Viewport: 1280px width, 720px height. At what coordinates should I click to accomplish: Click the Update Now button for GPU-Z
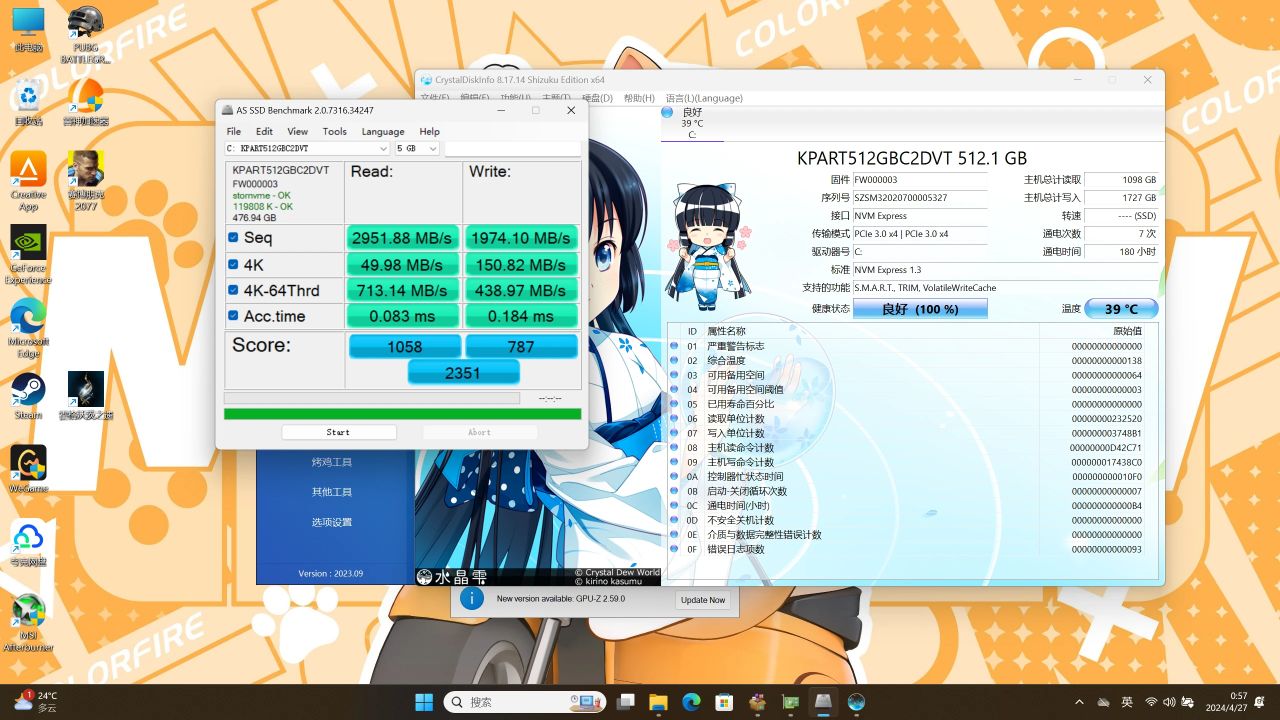pyautogui.click(x=703, y=600)
